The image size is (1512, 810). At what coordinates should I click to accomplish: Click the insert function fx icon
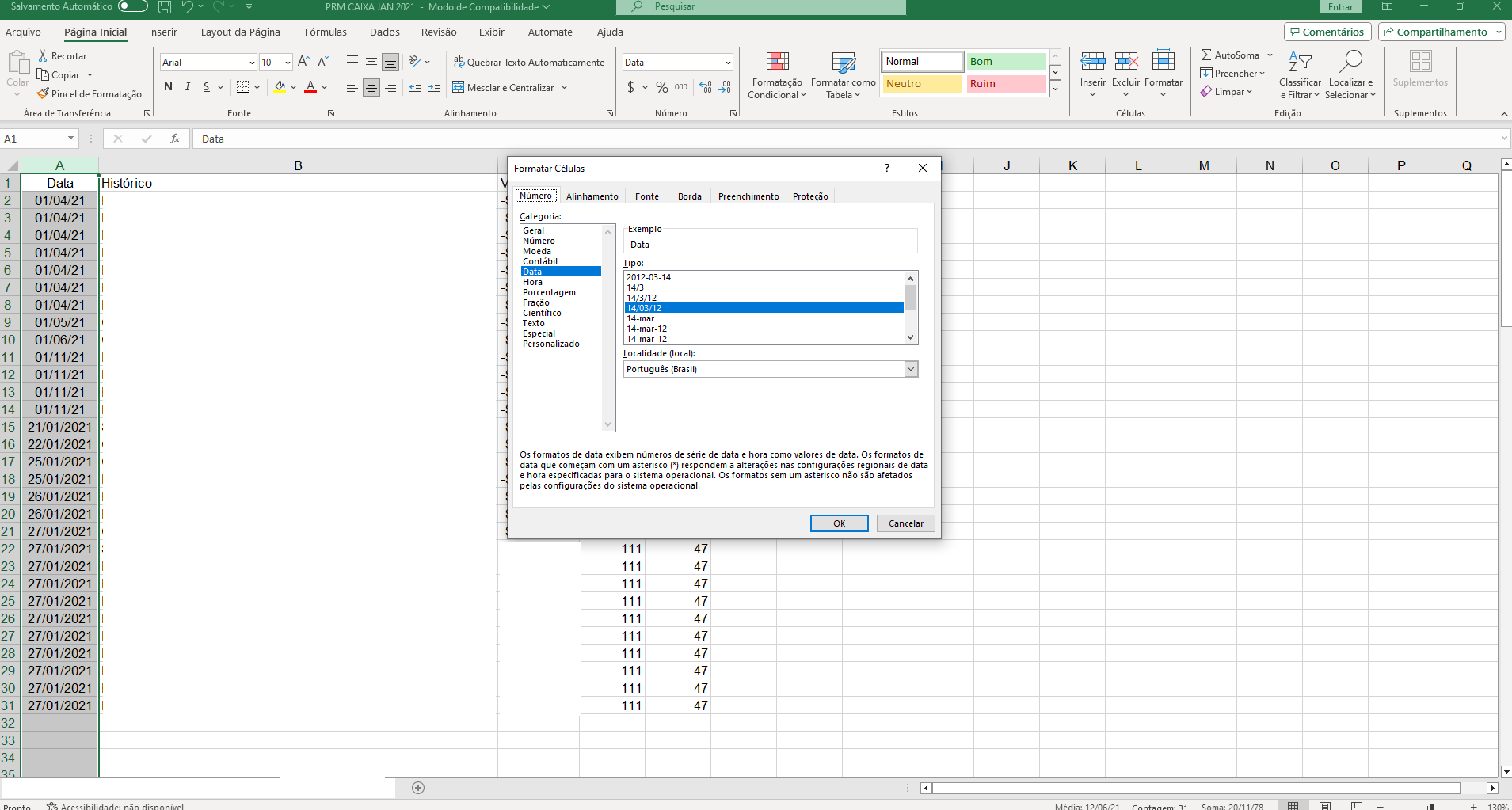[175, 139]
